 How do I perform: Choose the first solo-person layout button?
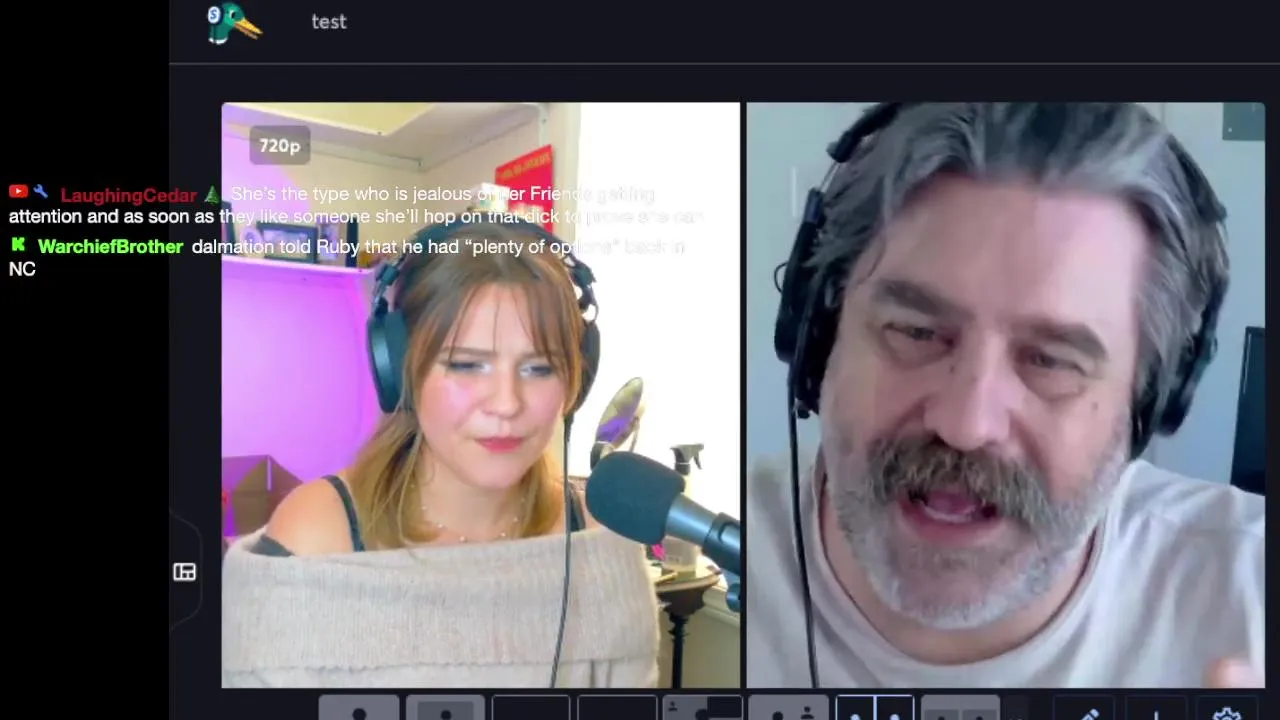[359, 708]
